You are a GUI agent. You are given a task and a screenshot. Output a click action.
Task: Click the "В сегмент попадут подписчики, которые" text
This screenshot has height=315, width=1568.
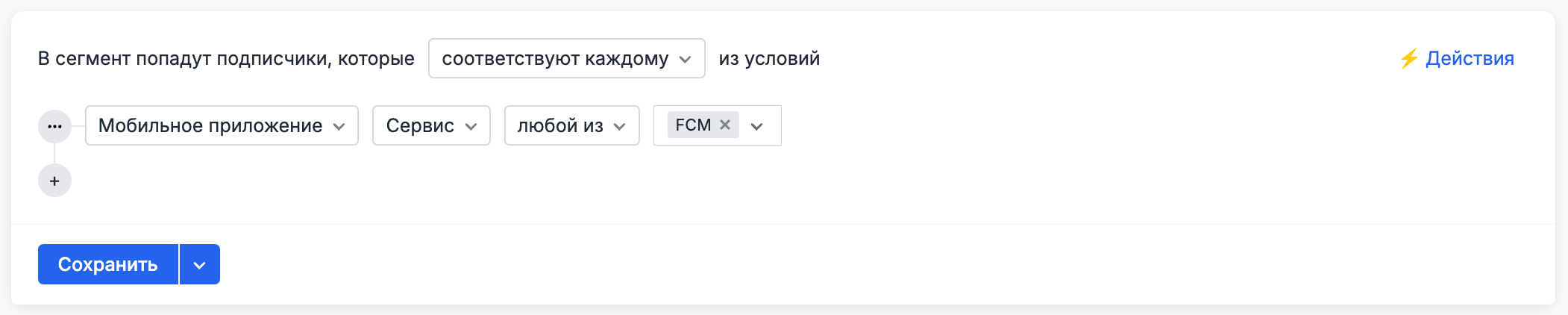coord(226,58)
